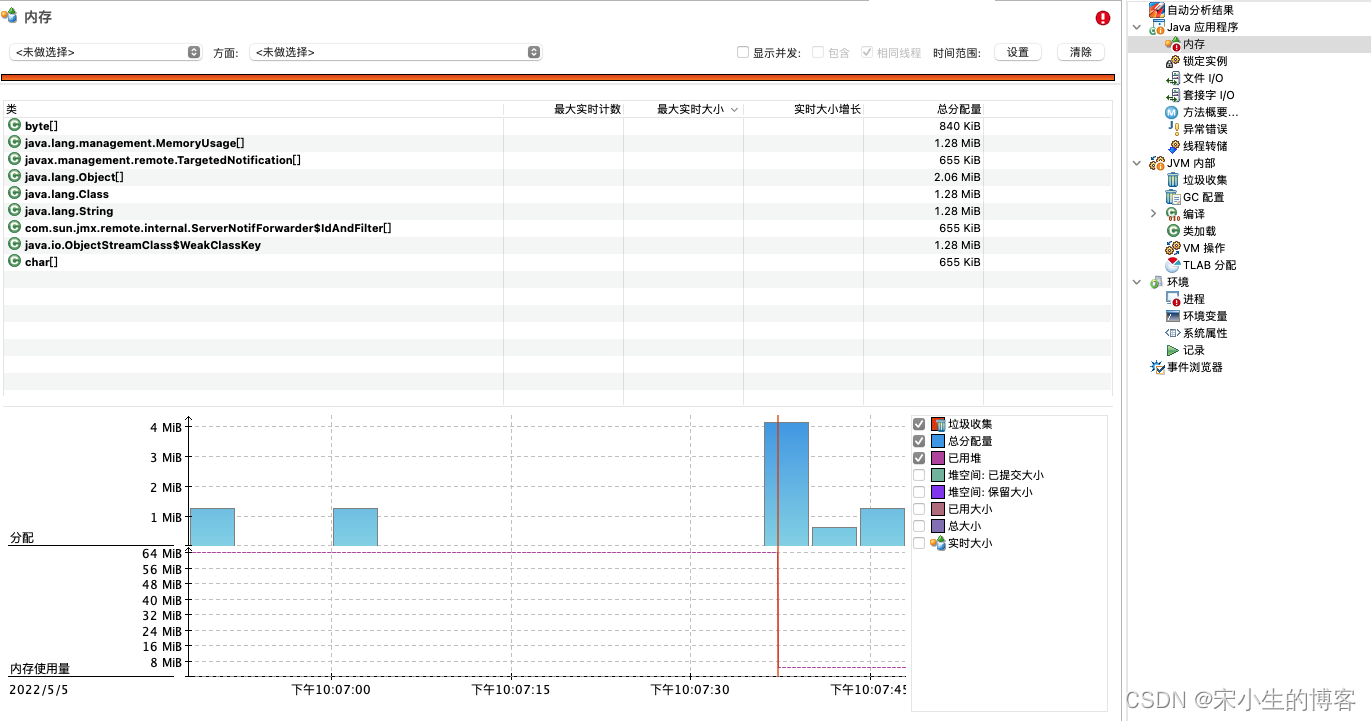Click the JVM 内部 node icon
The width and height of the screenshot is (1371, 721).
[1157, 163]
